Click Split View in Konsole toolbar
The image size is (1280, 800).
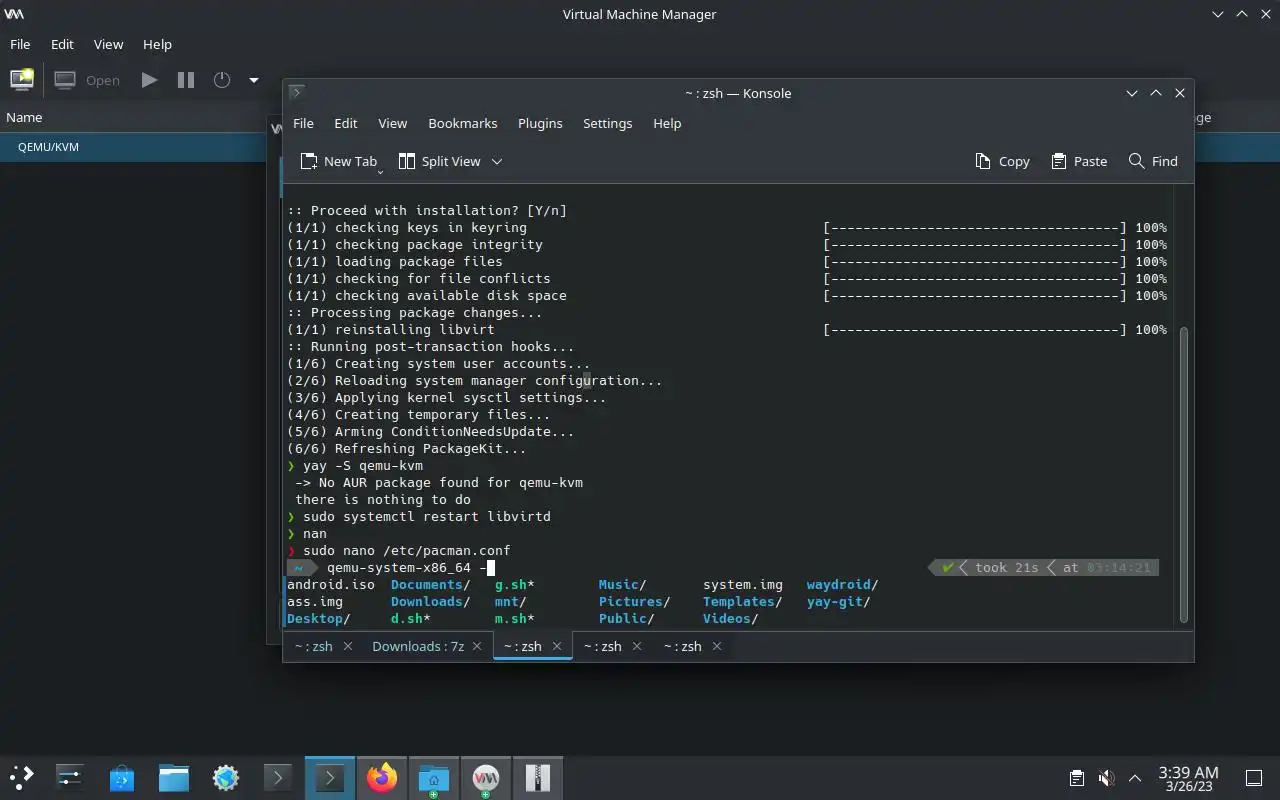pos(439,161)
